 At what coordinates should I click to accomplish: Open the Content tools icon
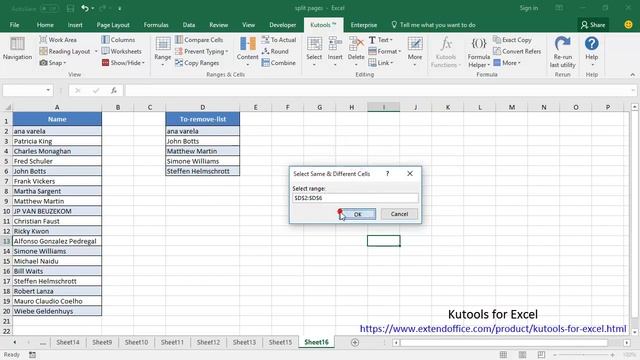click(247, 45)
